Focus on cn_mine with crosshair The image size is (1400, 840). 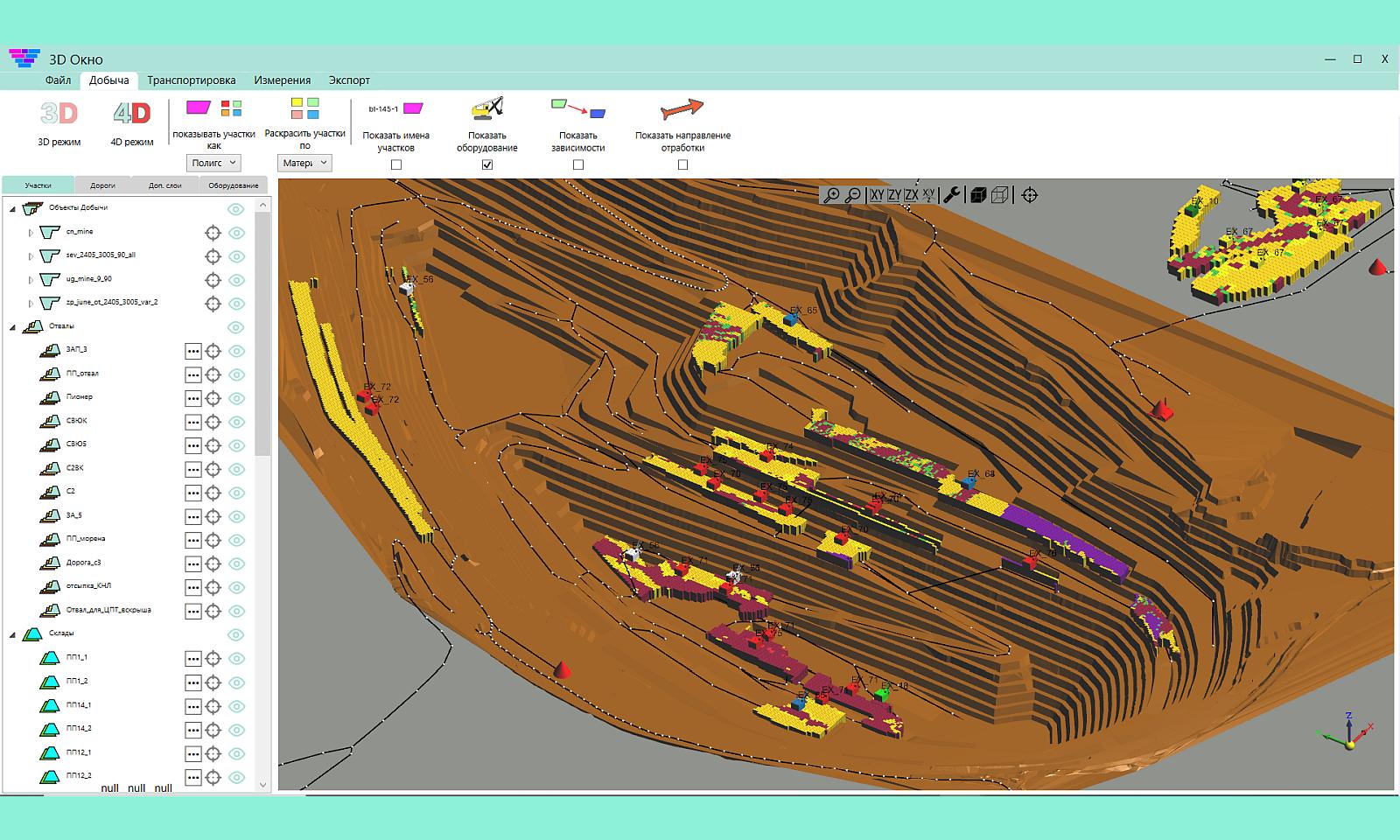pyautogui.click(x=213, y=233)
